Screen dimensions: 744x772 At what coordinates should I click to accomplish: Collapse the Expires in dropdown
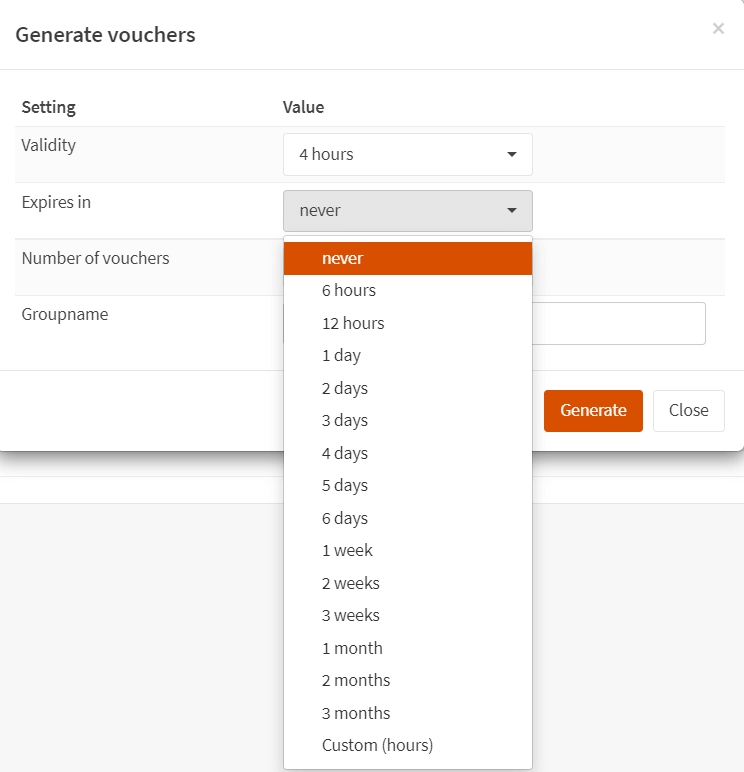tap(407, 211)
